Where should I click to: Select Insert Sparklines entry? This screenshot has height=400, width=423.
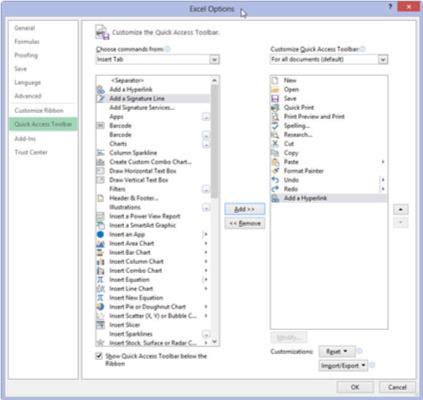click(x=153, y=334)
